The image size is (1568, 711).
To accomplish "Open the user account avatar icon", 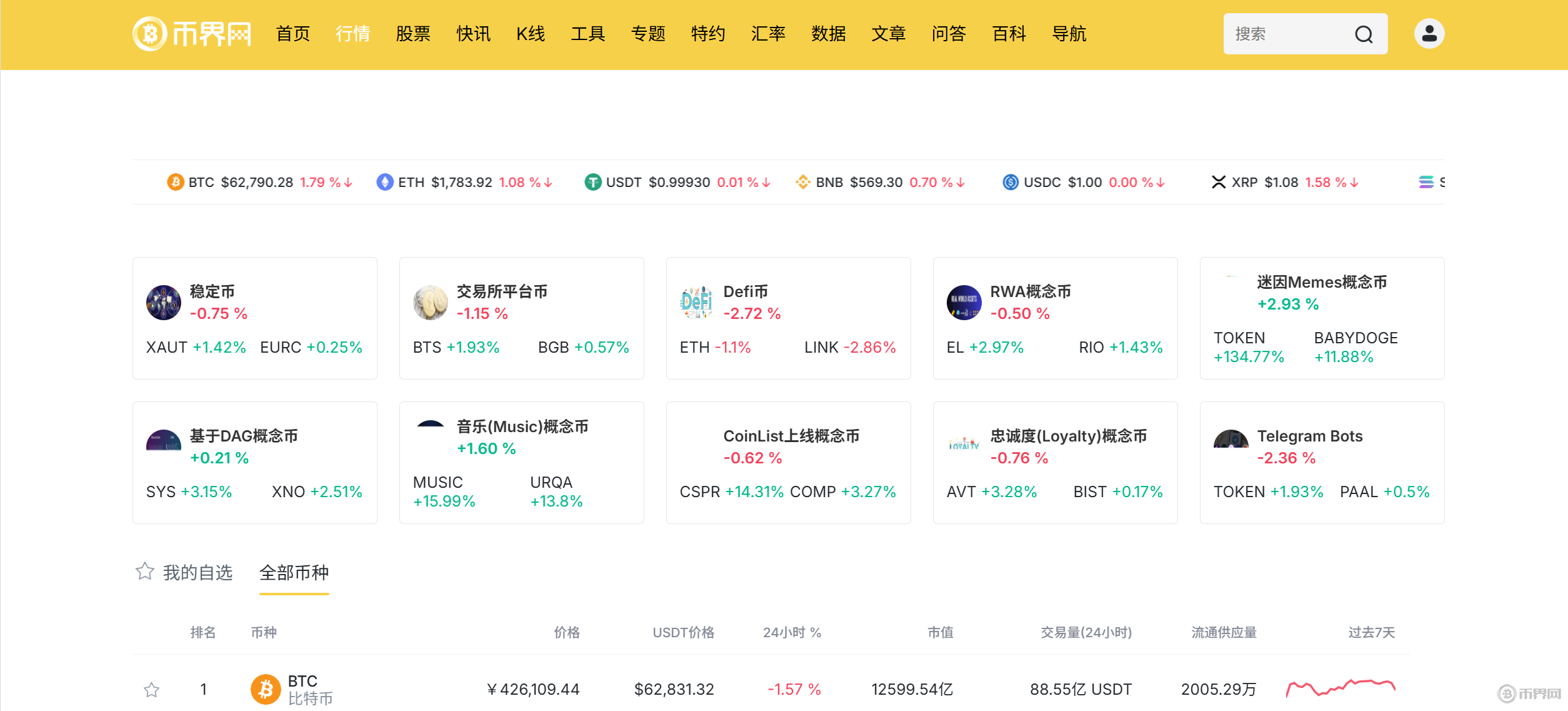I will pyautogui.click(x=1429, y=34).
